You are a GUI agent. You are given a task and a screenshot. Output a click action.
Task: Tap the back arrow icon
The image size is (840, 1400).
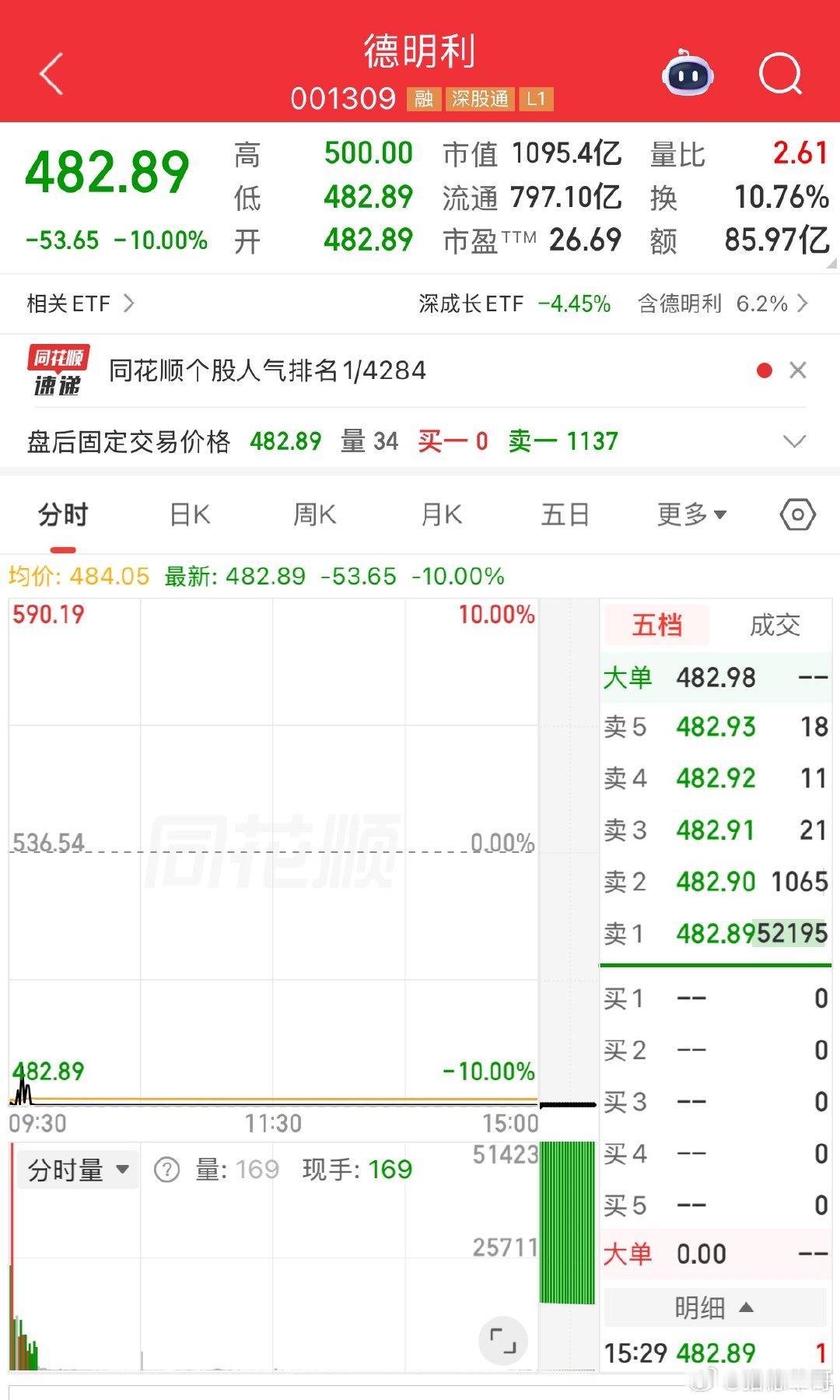[51, 75]
